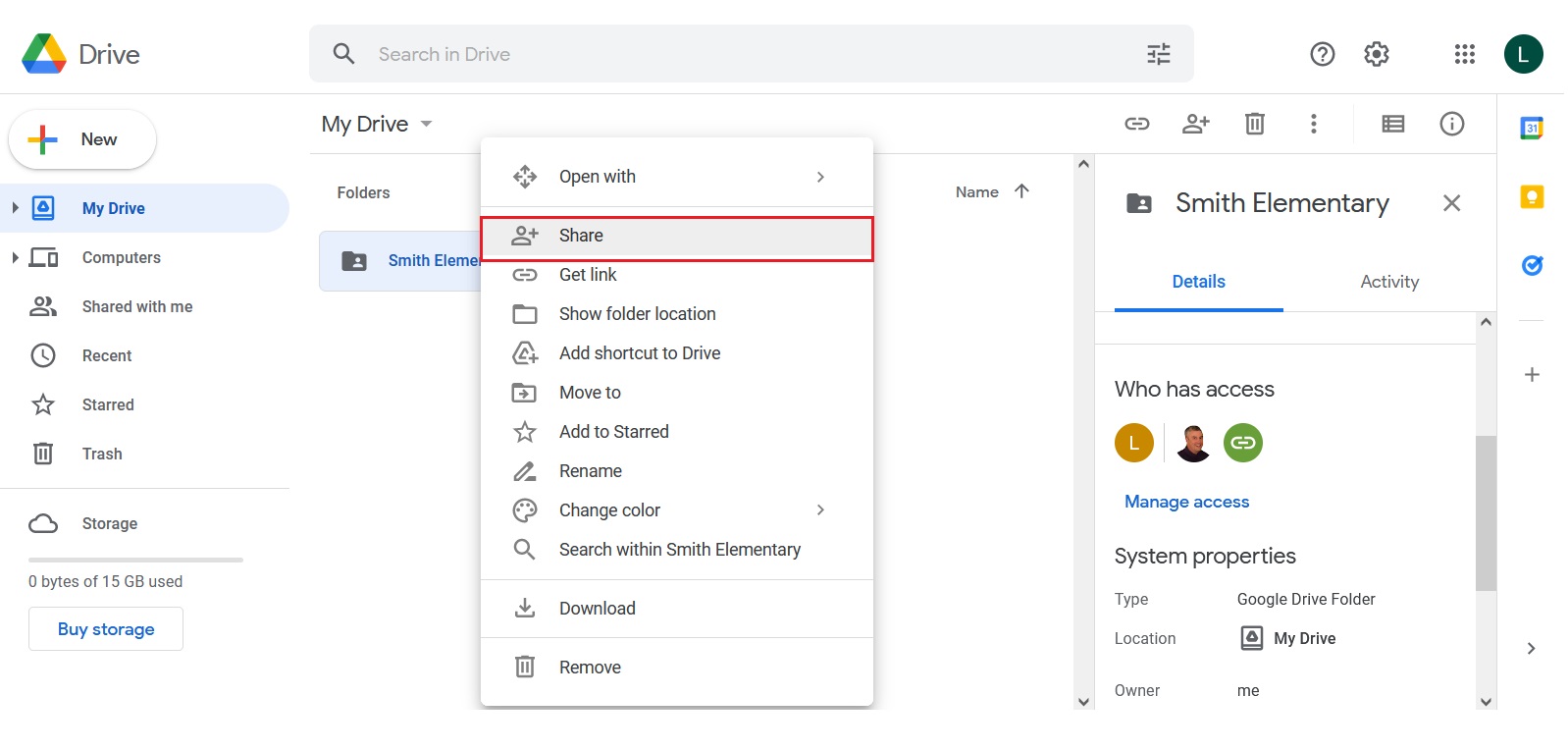Hide side panel chevron arrow
1568x750 pixels.
tap(1532, 648)
